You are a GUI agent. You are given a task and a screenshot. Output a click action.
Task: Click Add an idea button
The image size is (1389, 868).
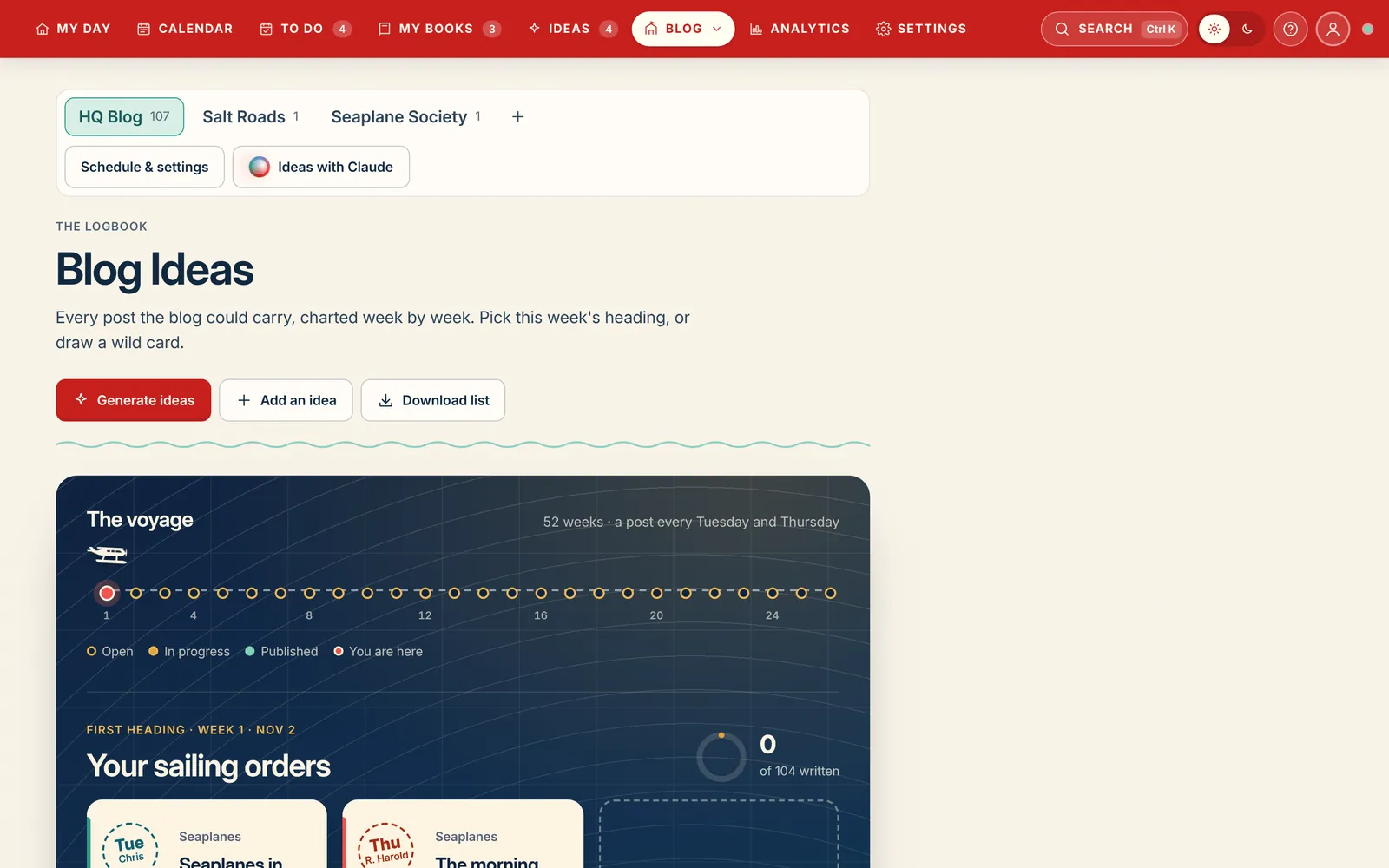286,400
